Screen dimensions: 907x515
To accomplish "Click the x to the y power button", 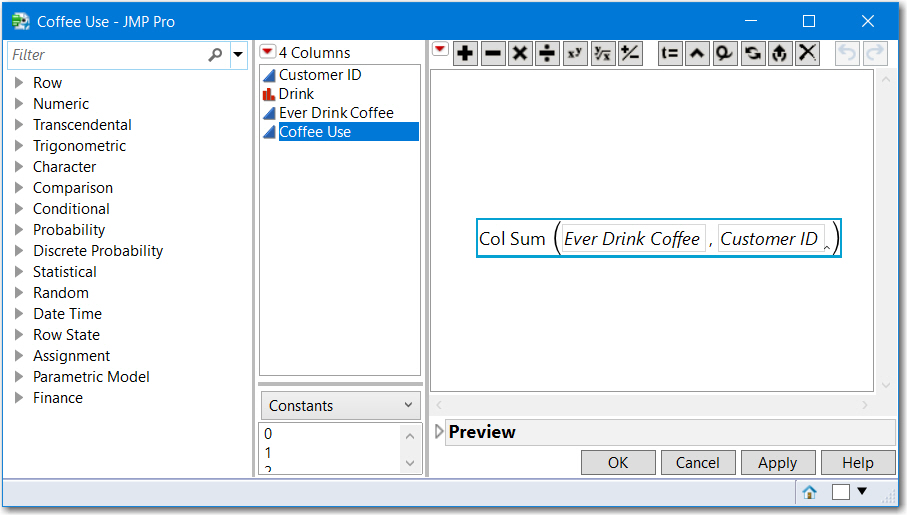I will click(x=575, y=54).
